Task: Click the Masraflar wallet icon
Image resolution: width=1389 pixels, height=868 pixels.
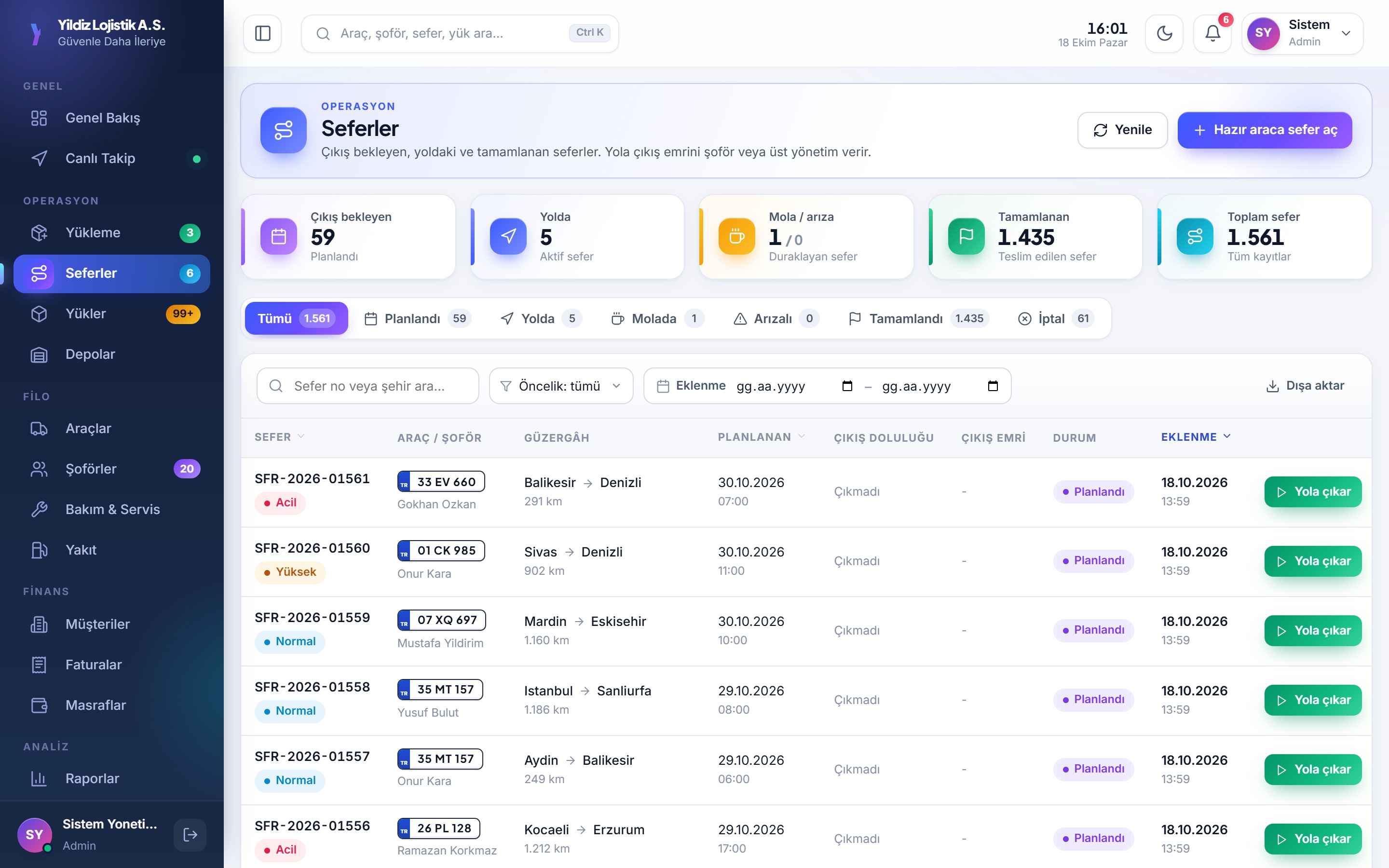Action: [x=39, y=705]
